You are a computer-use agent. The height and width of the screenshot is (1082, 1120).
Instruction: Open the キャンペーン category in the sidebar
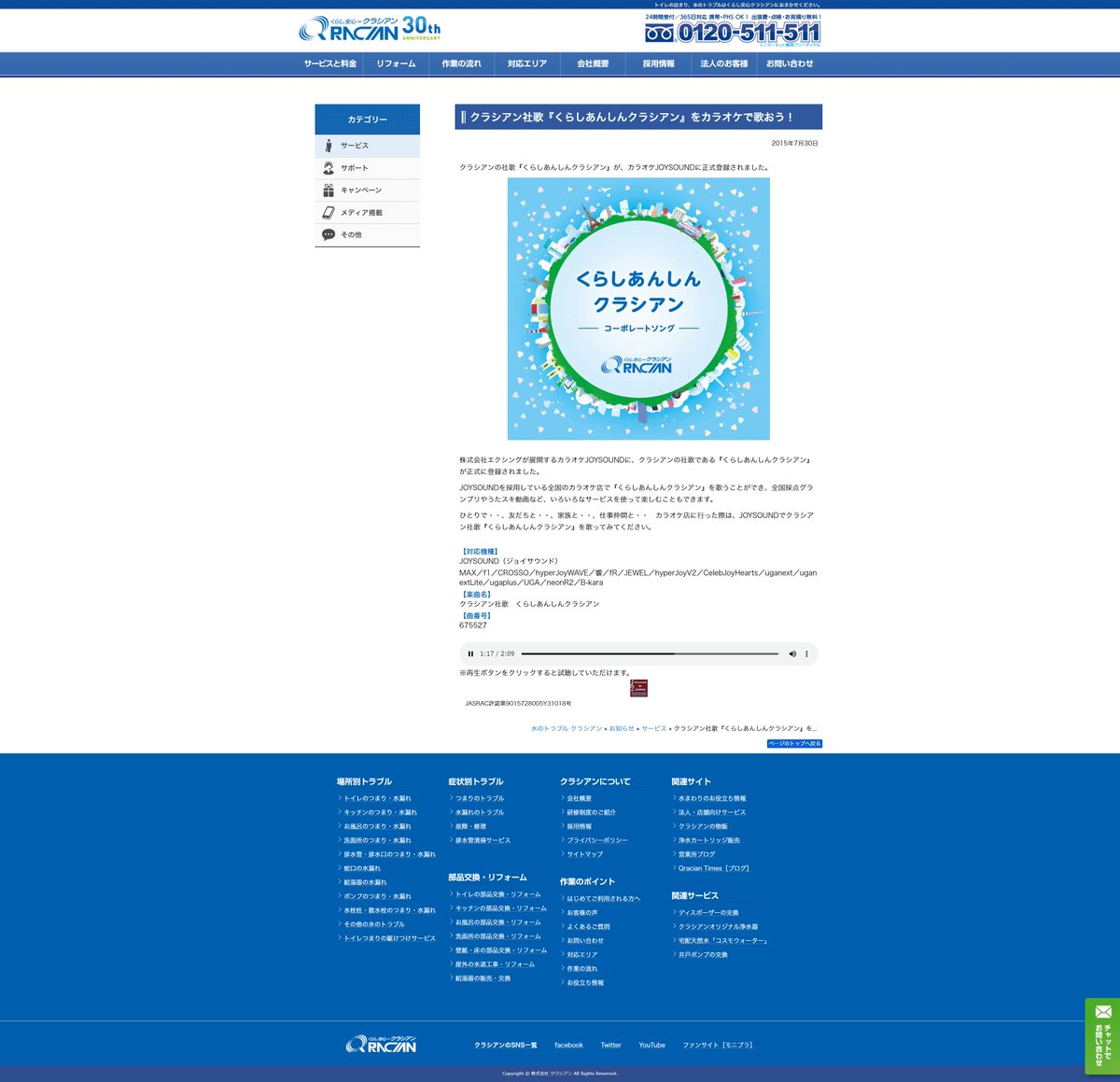(x=368, y=190)
